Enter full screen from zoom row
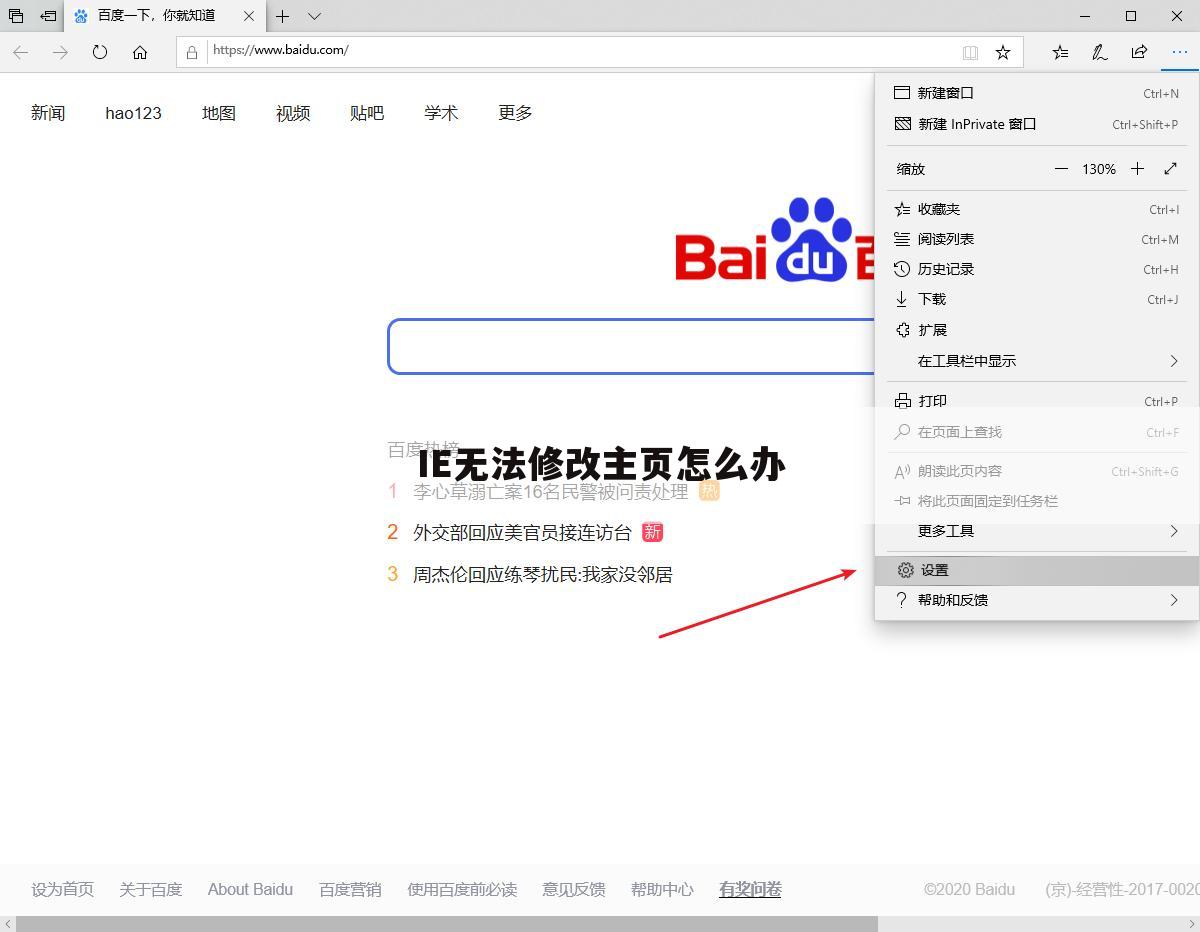Screen dimensions: 1200x932 coord(1171,169)
